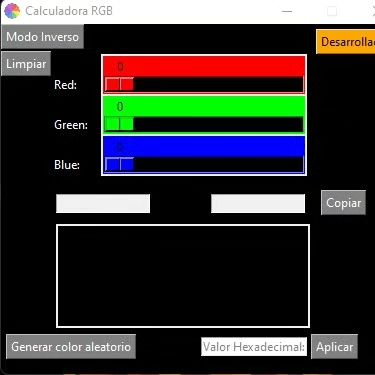375x375 pixels.
Task: Click the Red: label
Action: coord(65,85)
